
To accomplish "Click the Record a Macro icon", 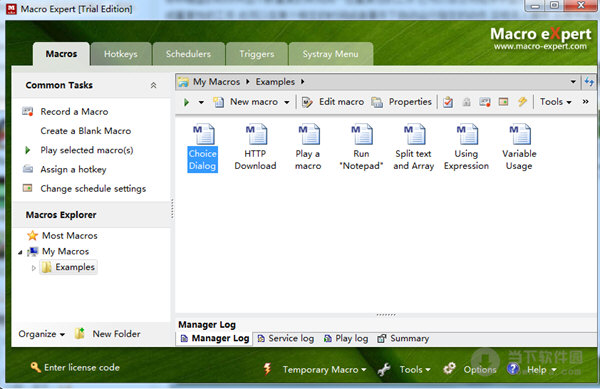I will click(x=28, y=112).
